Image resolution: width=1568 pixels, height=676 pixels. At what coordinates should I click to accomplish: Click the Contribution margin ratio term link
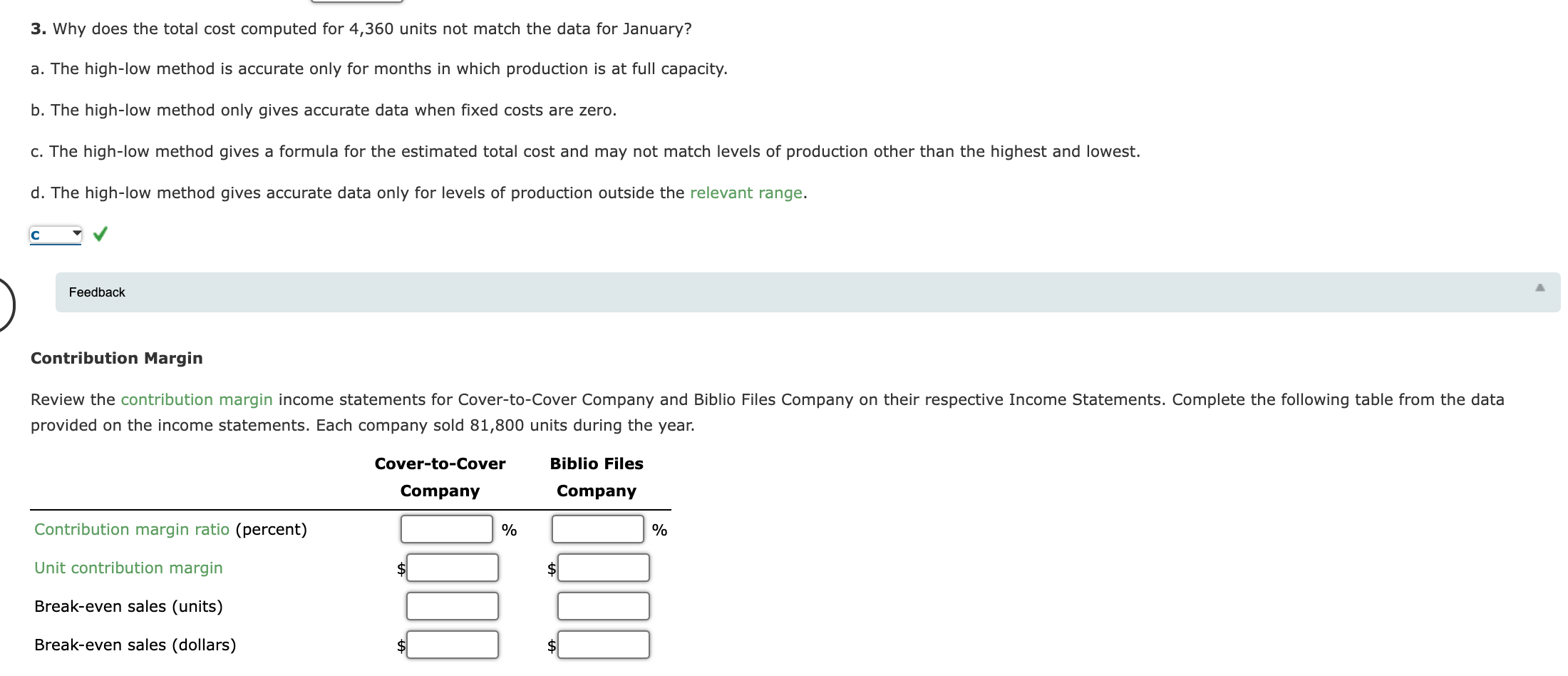[132, 530]
